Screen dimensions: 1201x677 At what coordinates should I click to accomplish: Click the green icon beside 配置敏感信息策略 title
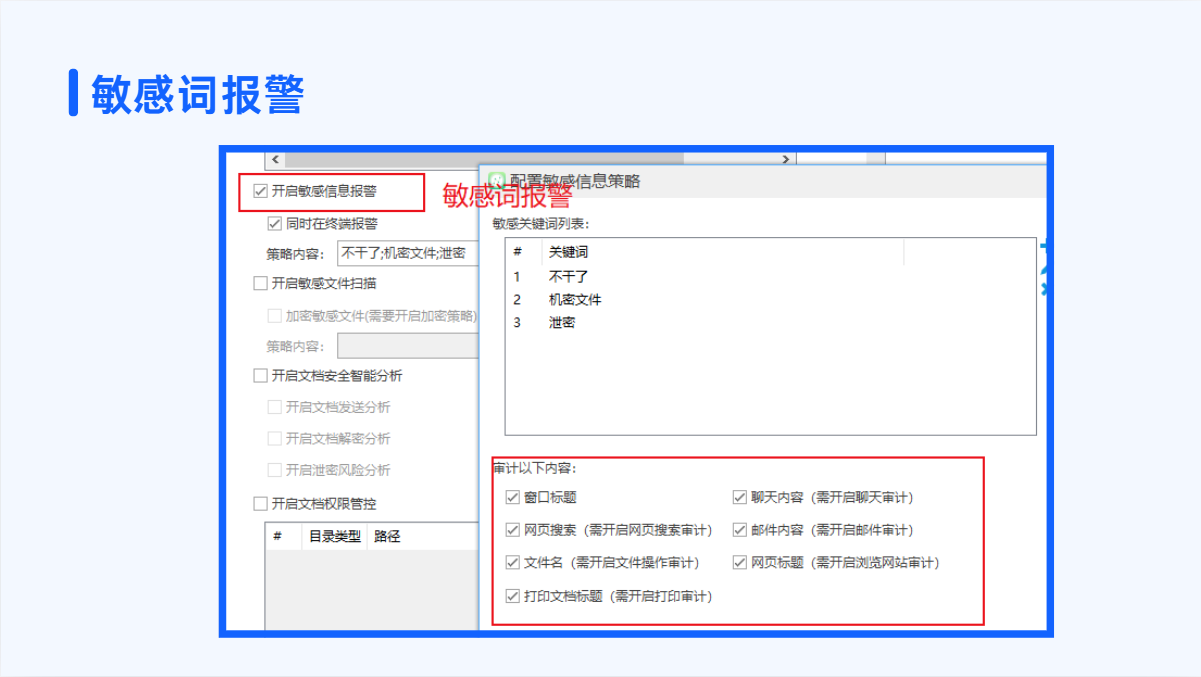[x=496, y=181]
